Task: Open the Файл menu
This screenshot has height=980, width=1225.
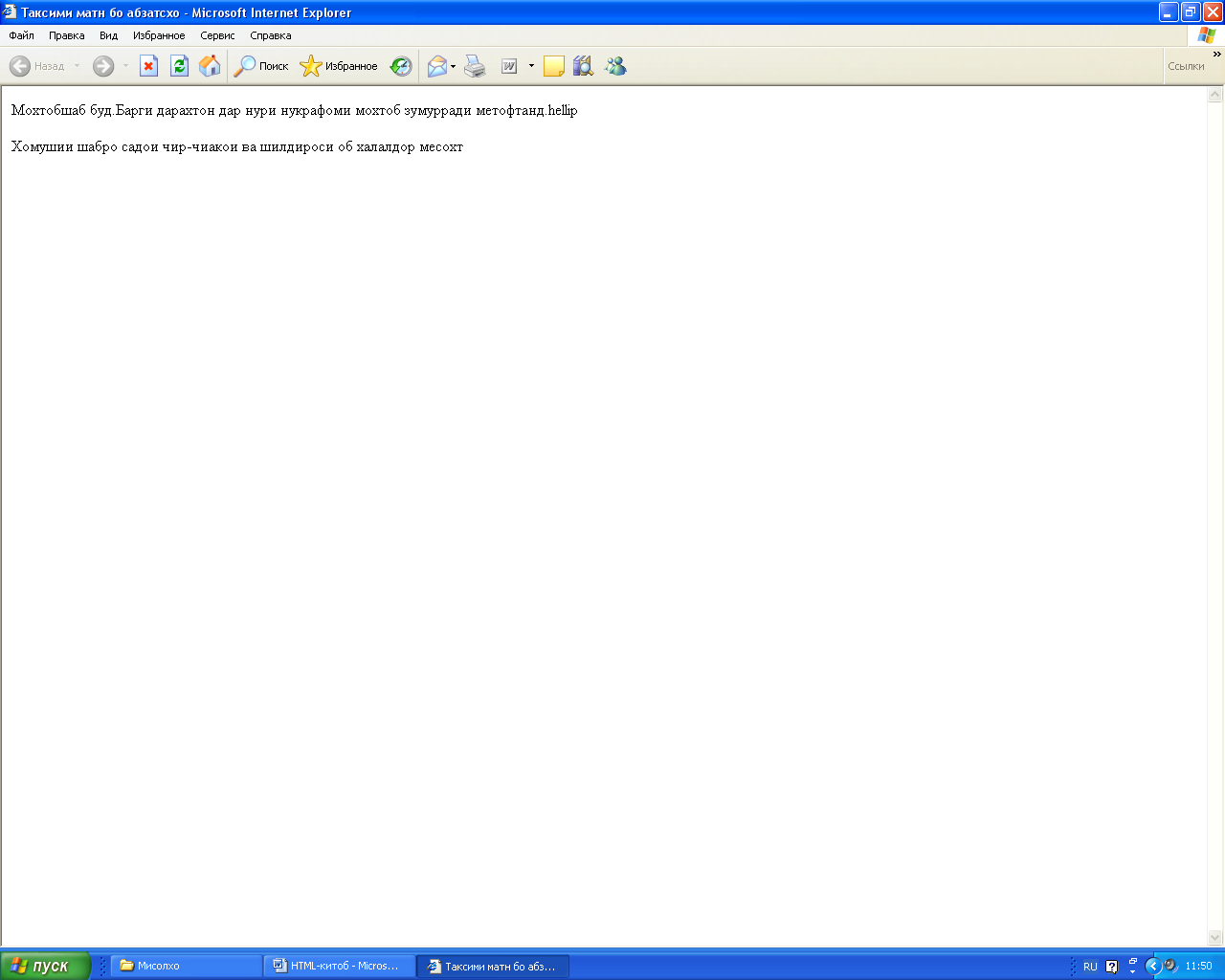Action: pyautogui.click(x=21, y=35)
